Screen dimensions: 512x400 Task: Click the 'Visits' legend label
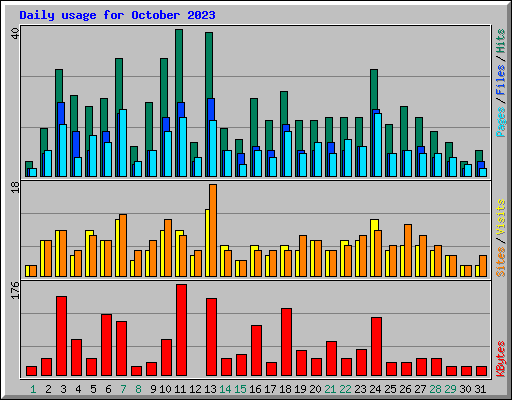pyautogui.click(x=501, y=217)
